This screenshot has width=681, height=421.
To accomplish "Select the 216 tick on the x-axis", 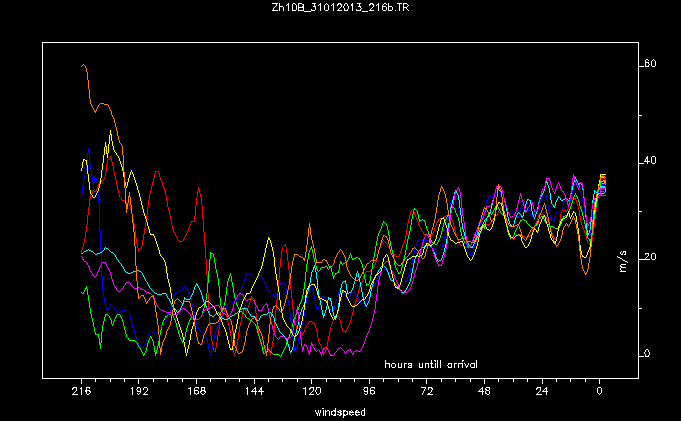I will (x=81, y=393).
